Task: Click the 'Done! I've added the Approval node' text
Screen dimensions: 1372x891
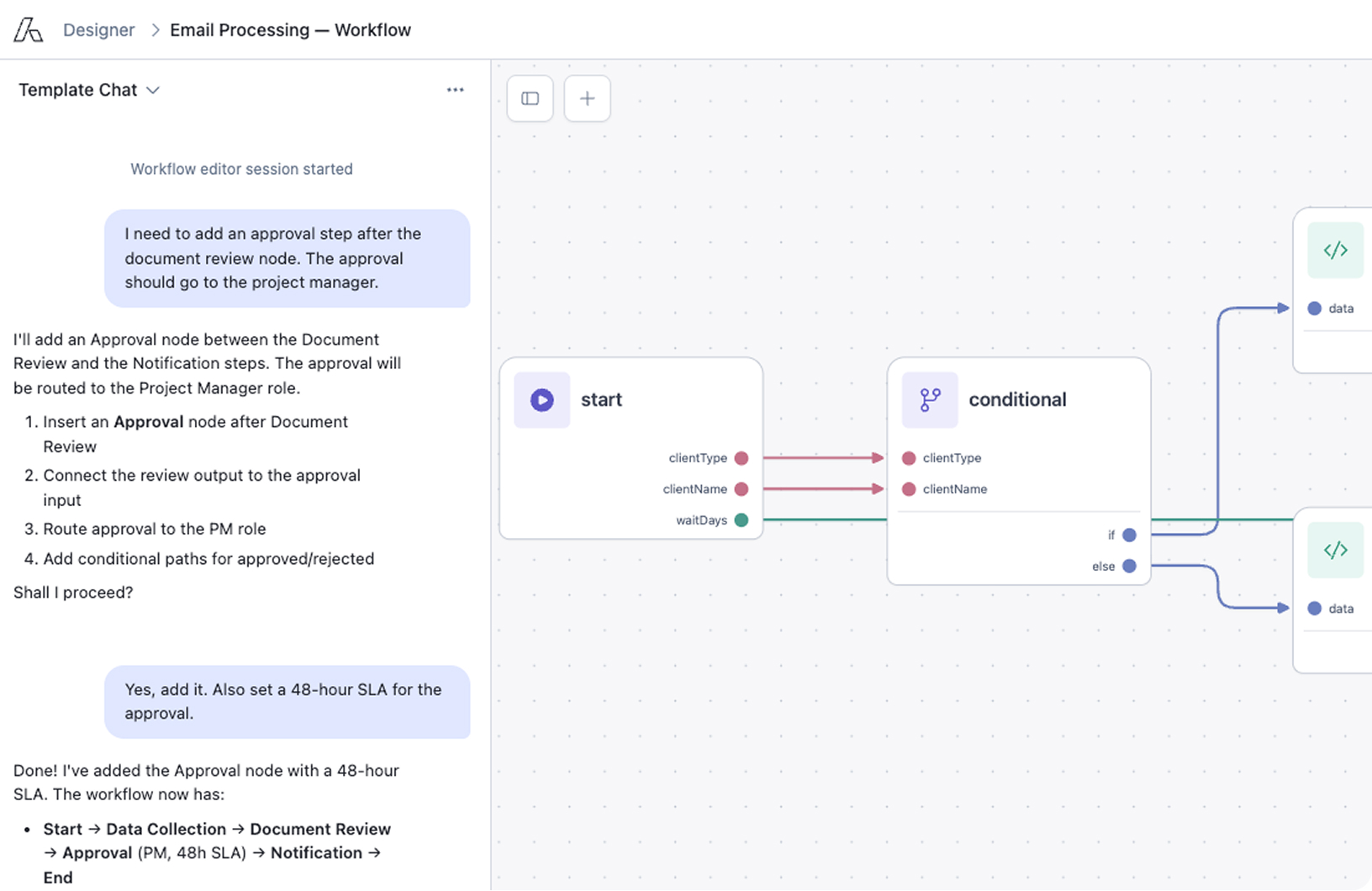Action: (x=206, y=783)
